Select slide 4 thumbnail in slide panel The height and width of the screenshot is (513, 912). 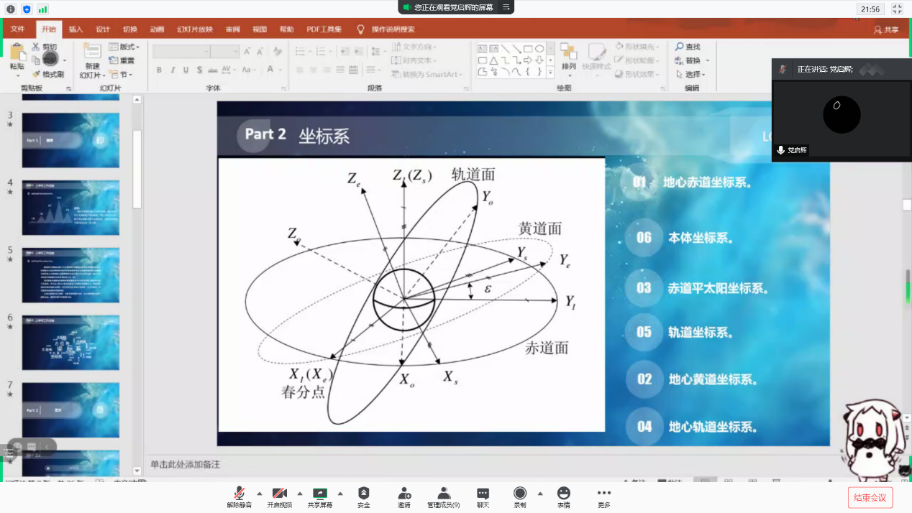pyautogui.click(x=70, y=207)
